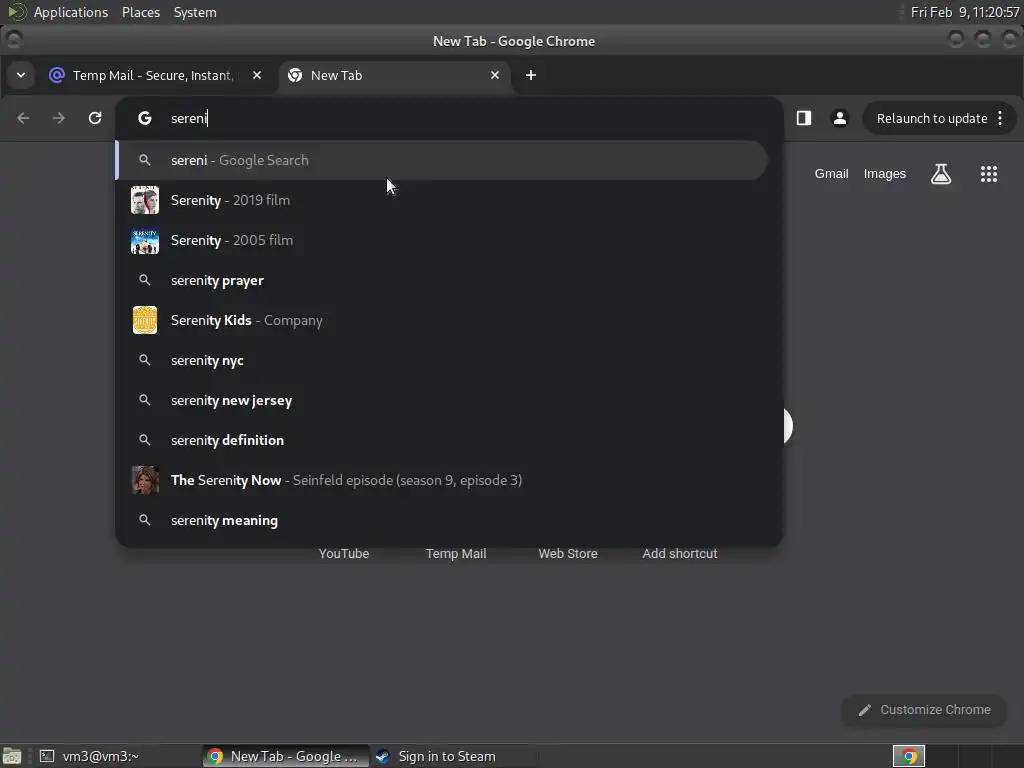Select the New Tab tab
Image resolution: width=1024 pixels, height=768 pixels.
tap(395, 75)
